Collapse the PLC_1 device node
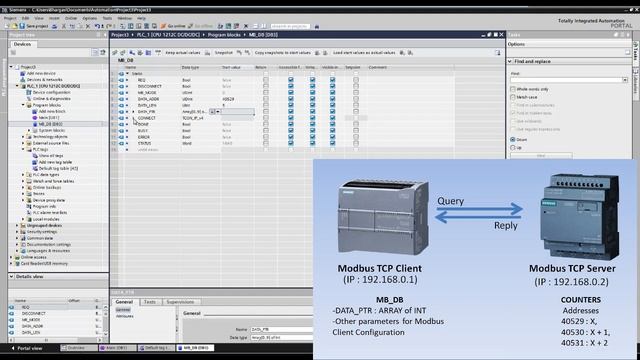Screen dimensions: 640x360 click(x=17, y=86)
